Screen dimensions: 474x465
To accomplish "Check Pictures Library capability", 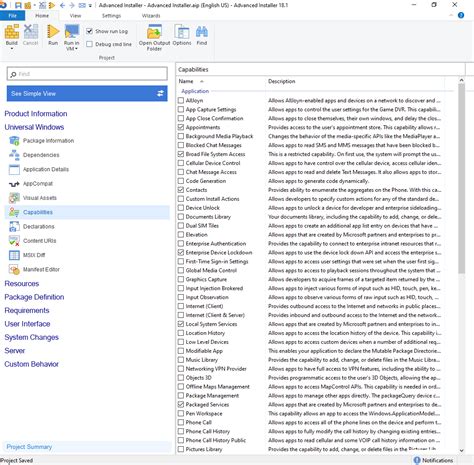I will tap(181, 449).
